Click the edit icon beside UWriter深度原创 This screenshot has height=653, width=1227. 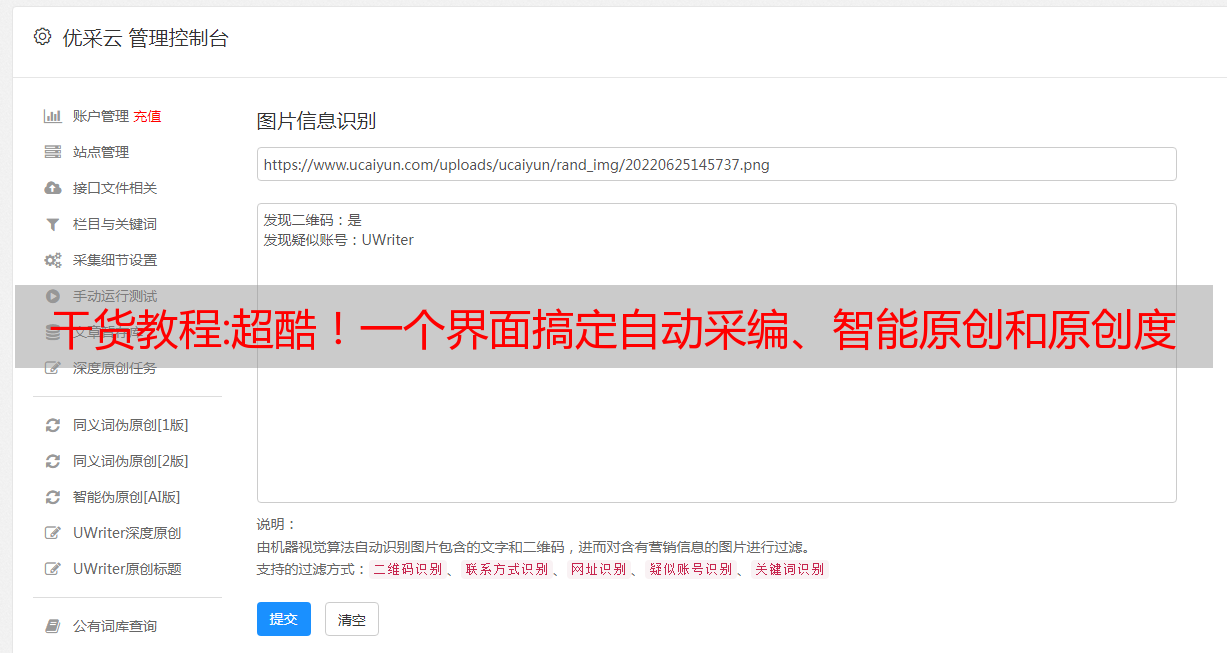[x=53, y=533]
